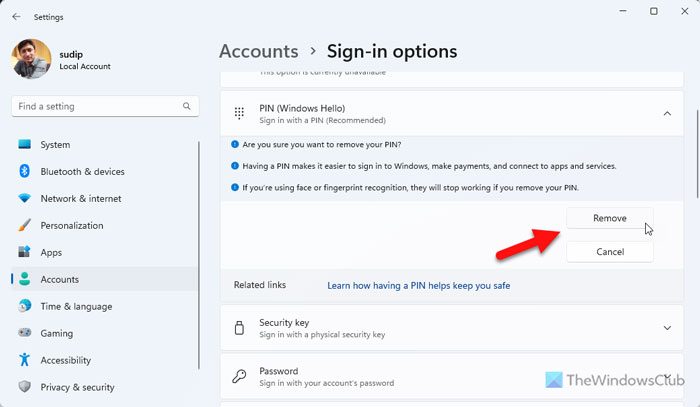
Task: Click the Accounts breadcrumb link
Action: [258, 51]
